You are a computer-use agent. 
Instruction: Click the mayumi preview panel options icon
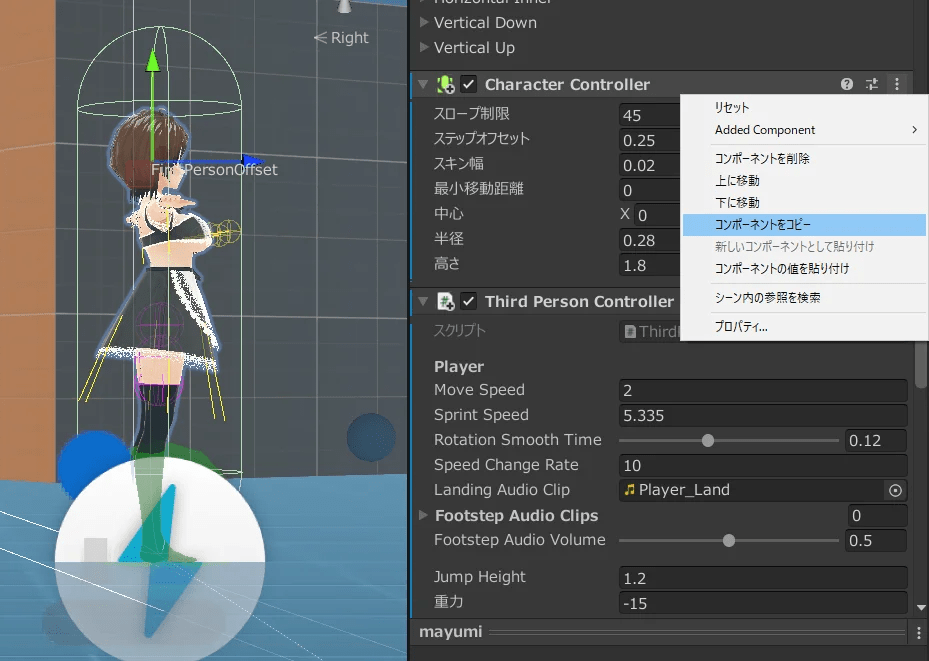[x=919, y=633]
